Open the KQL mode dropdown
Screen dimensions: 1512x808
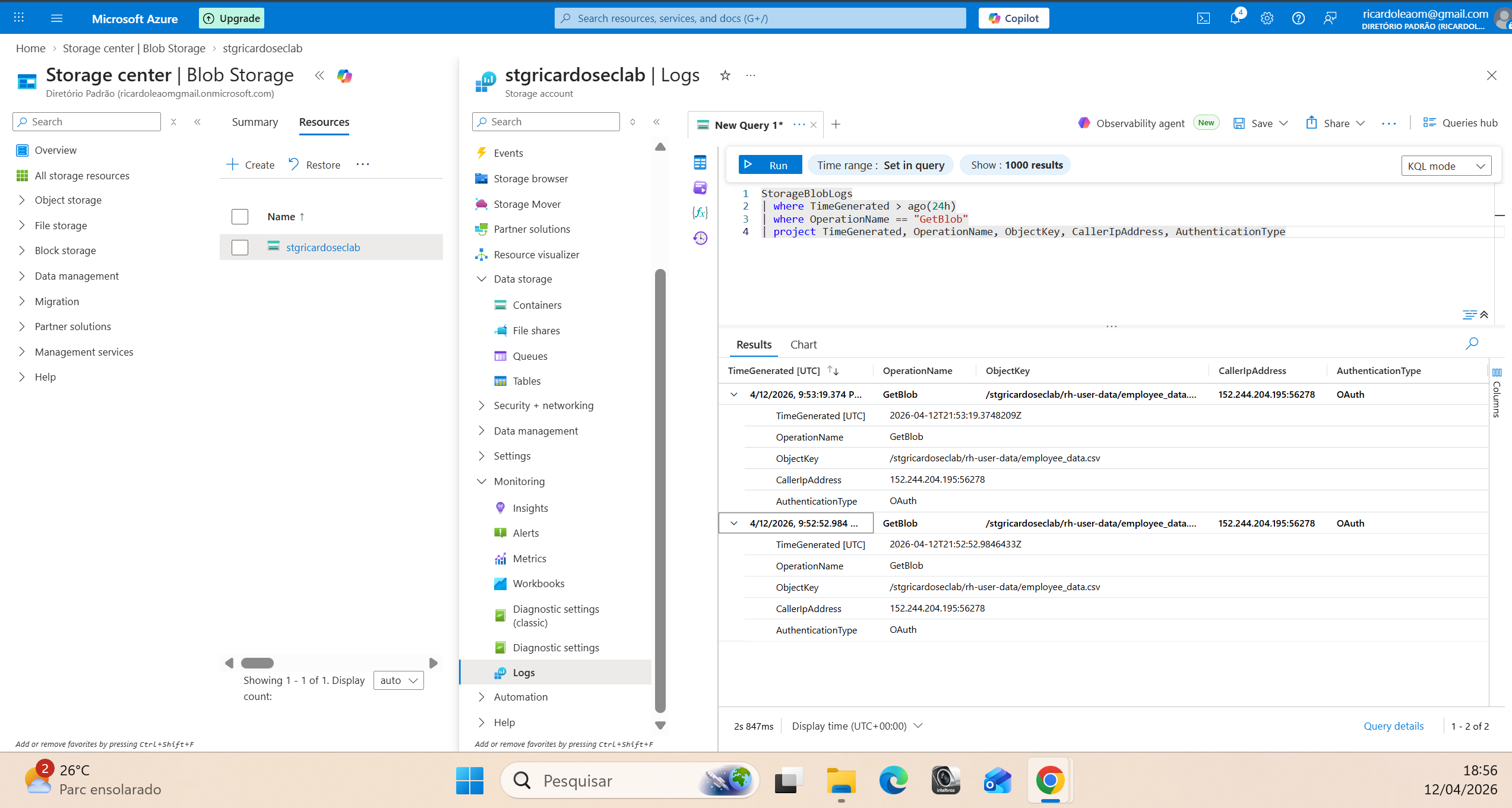pos(1446,166)
